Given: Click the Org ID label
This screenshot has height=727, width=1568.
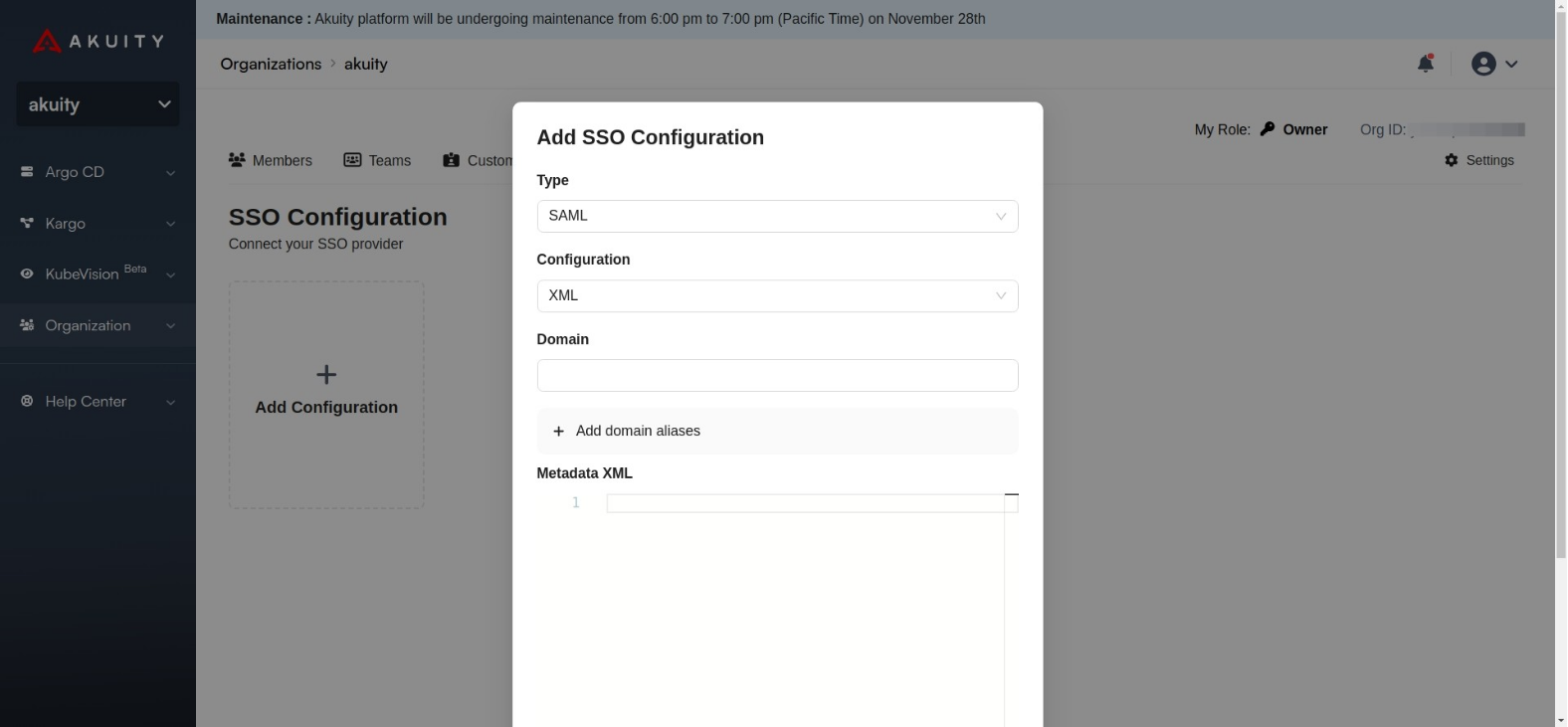Looking at the screenshot, I should pyautogui.click(x=1383, y=129).
